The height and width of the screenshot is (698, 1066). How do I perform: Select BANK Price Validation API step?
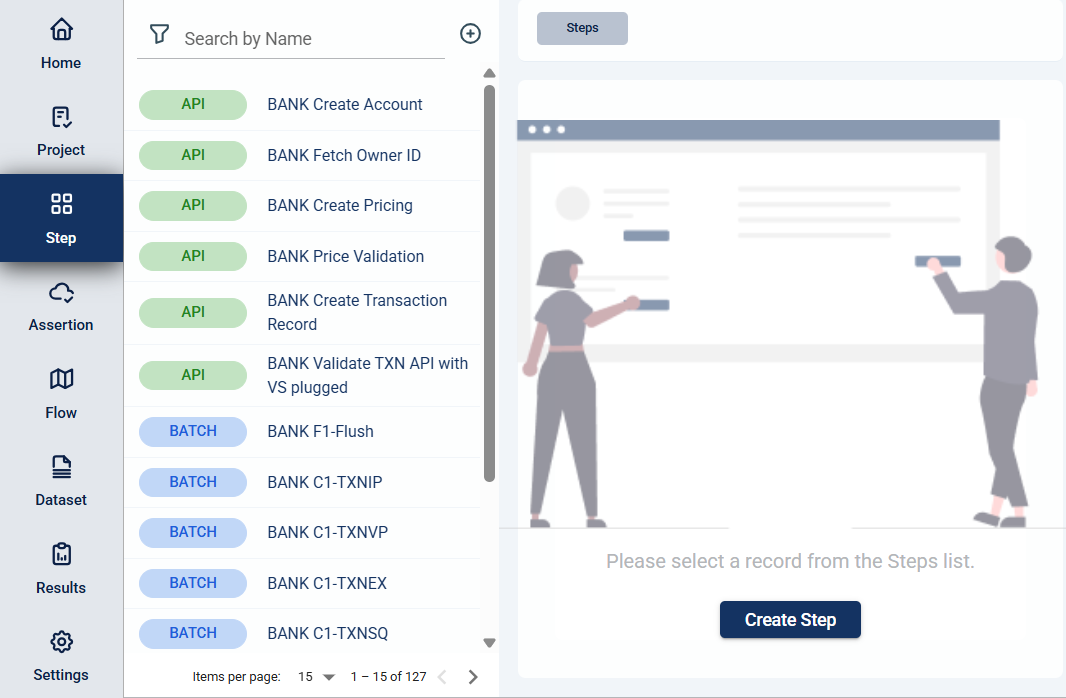tap(345, 257)
